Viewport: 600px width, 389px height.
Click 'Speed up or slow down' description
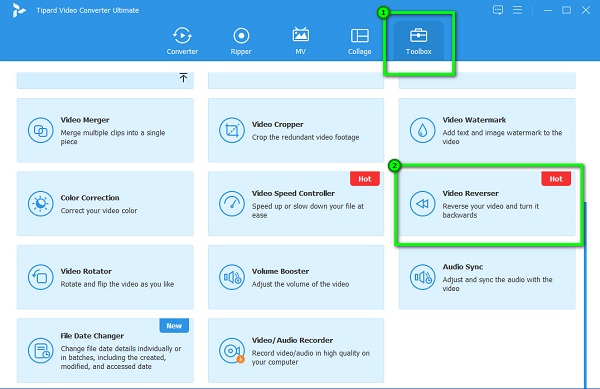coord(308,211)
